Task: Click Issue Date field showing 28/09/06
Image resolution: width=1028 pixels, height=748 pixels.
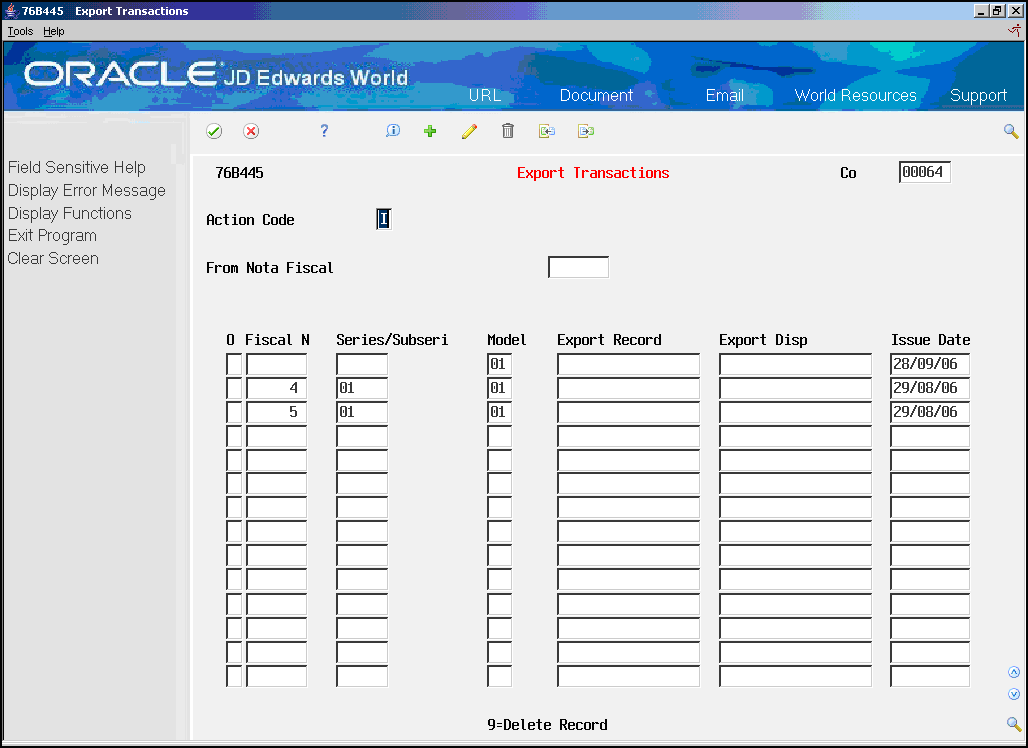Action: pyautogui.click(x=930, y=364)
